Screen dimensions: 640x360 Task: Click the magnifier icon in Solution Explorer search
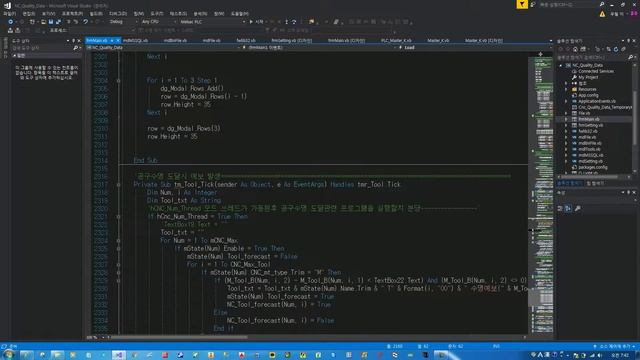click(631, 57)
